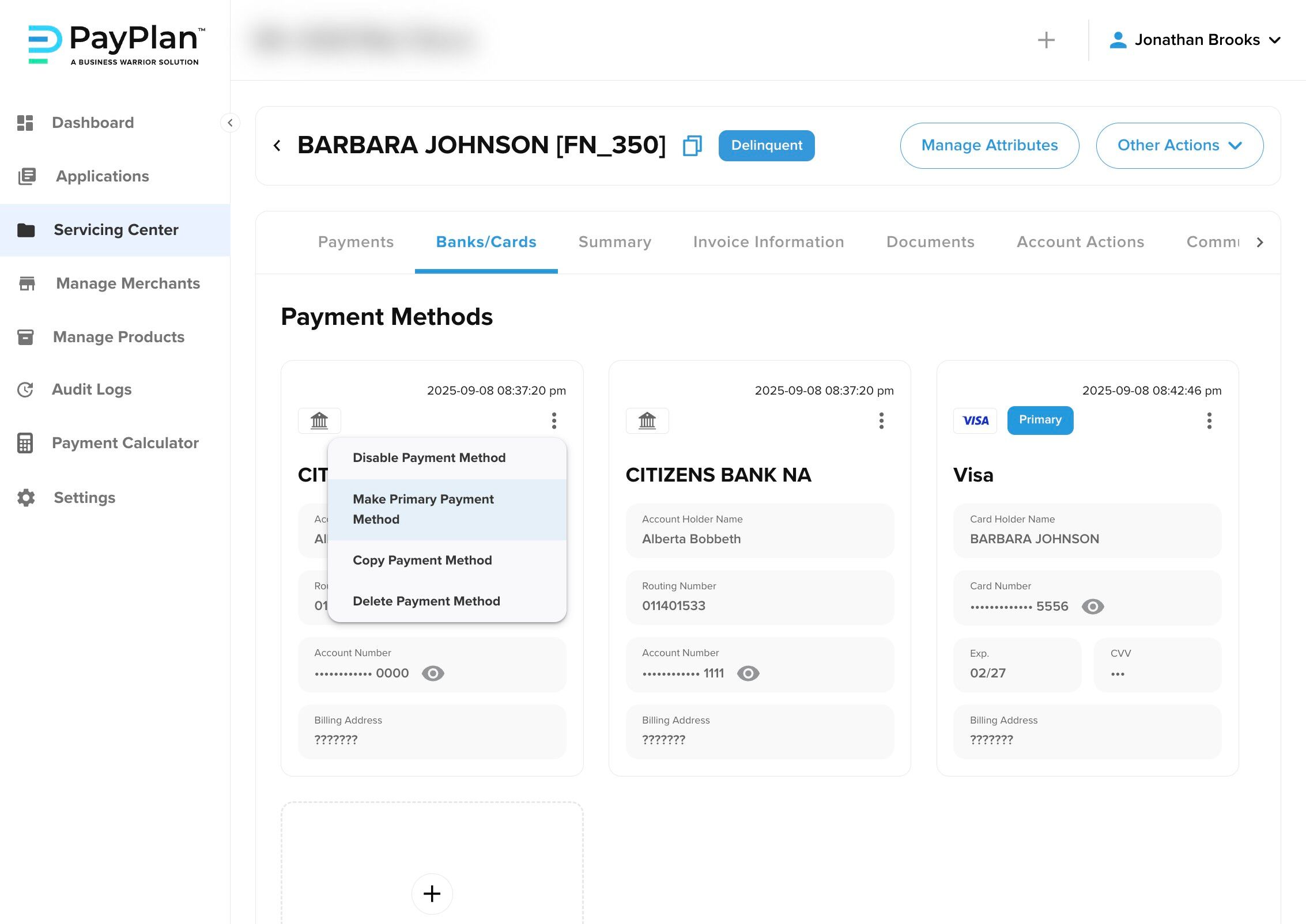Click CITIZENS BANK NA card title

(x=718, y=475)
